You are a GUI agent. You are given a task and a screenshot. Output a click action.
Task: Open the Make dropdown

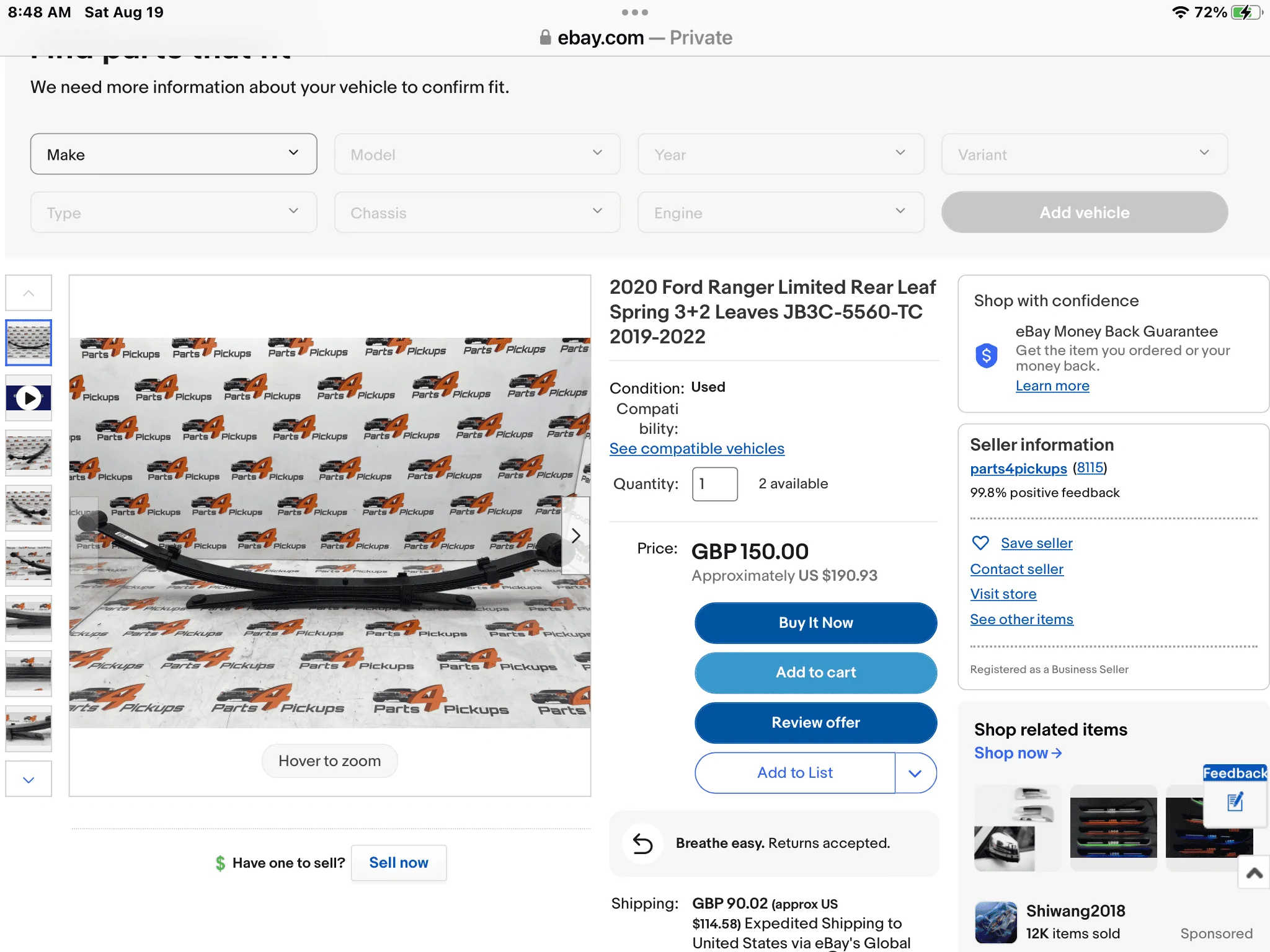[x=174, y=154]
